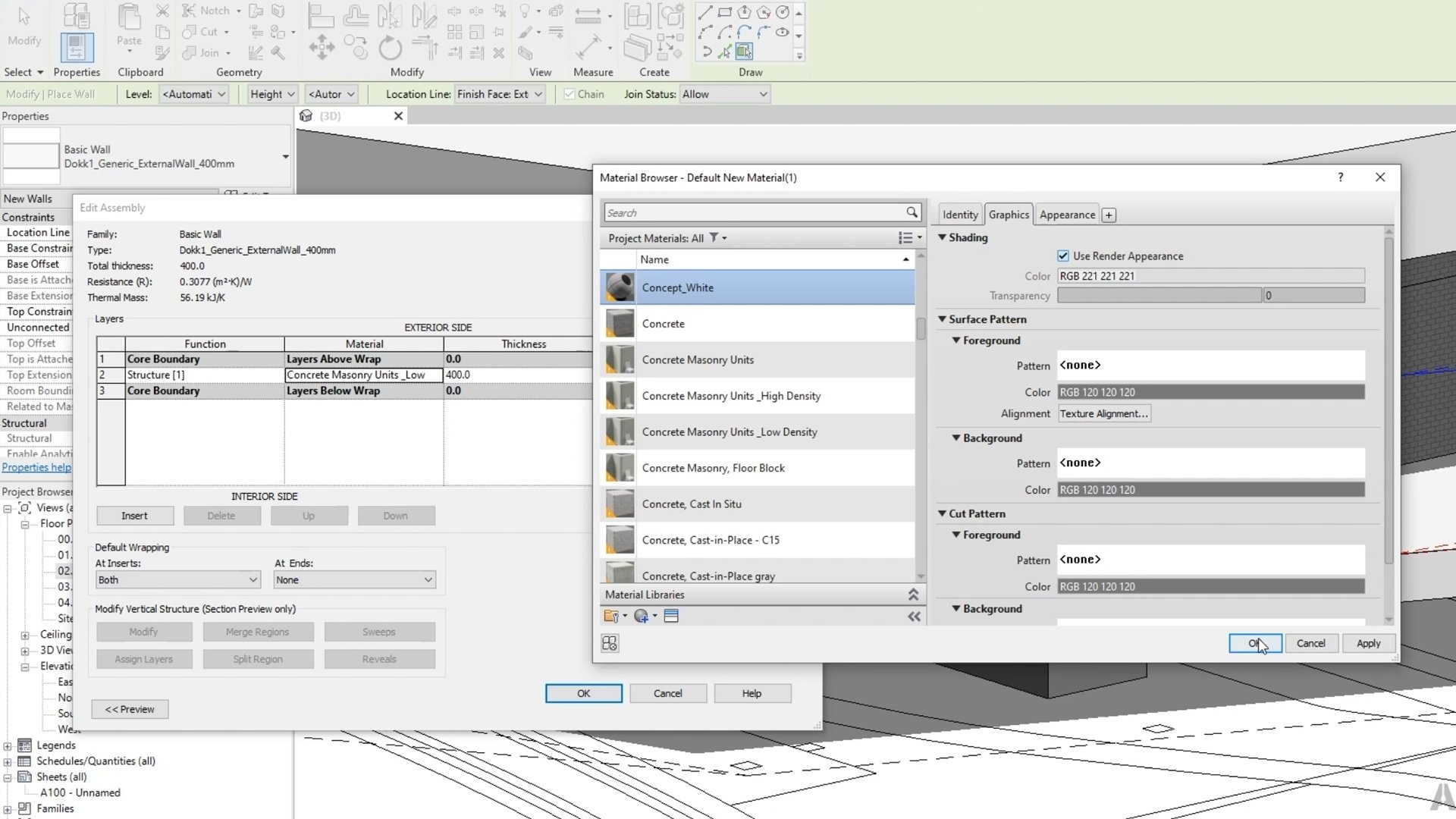
Task: Click the Foreground Color swatch RGB 120 120 120
Action: [1211, 392]
